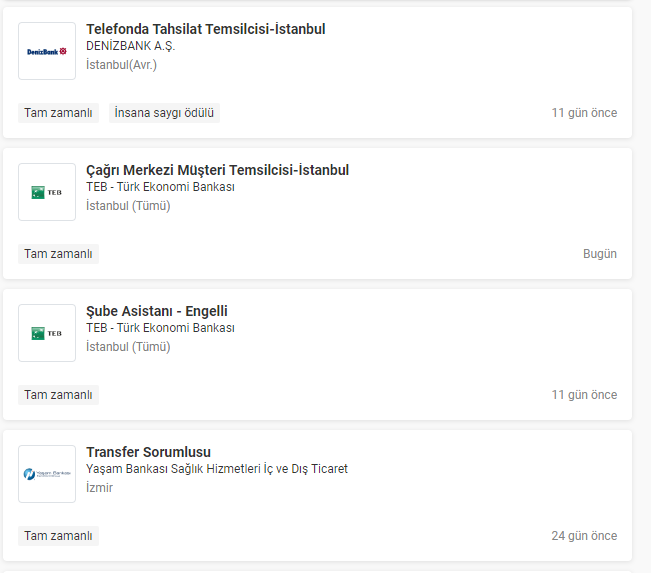Click the DenizBank company logo

(x=47, y=51)
